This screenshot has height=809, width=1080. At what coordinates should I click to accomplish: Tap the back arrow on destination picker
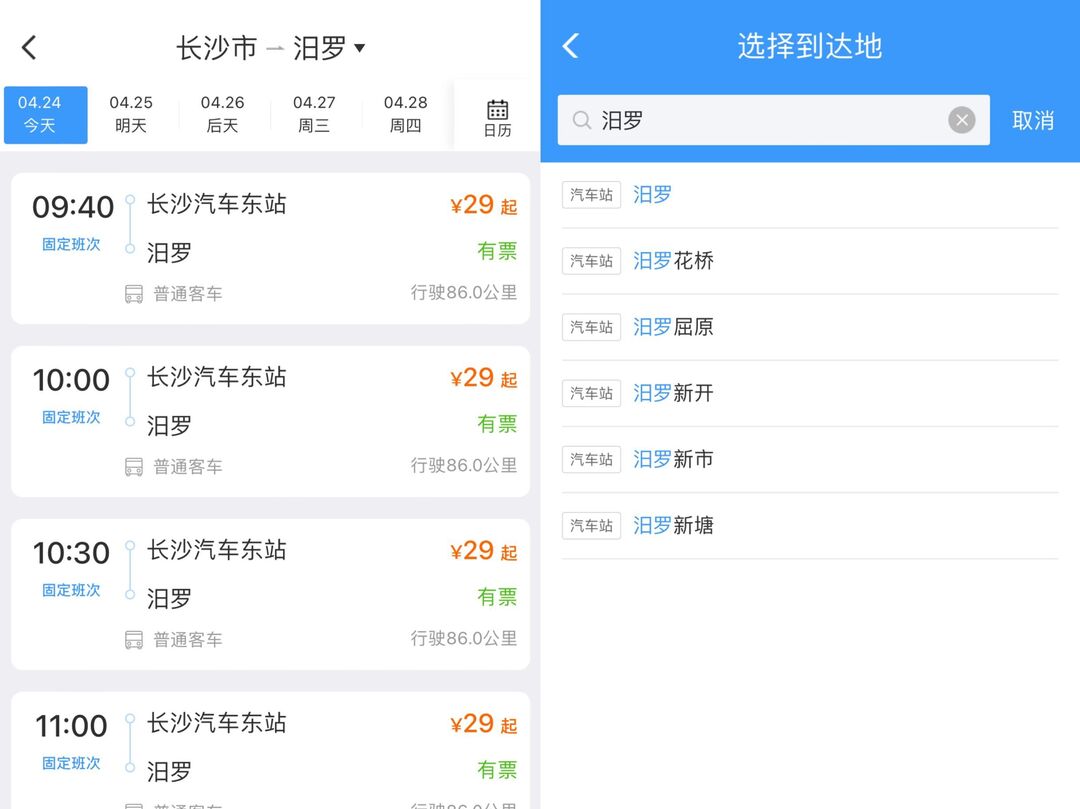(570, 46)
